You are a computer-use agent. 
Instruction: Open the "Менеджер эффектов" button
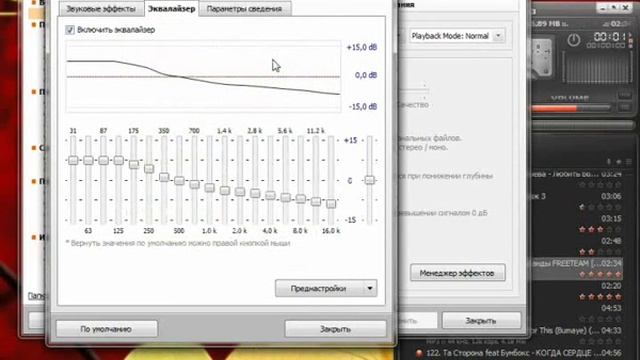tap(457, 273)
